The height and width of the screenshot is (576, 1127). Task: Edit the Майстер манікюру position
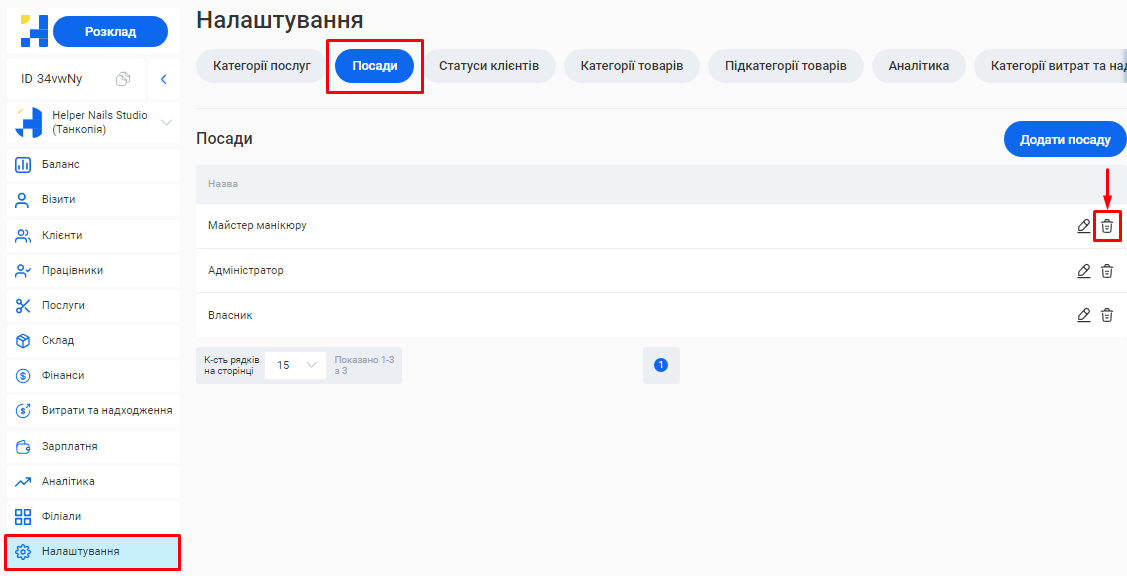tap(1084, 226)
